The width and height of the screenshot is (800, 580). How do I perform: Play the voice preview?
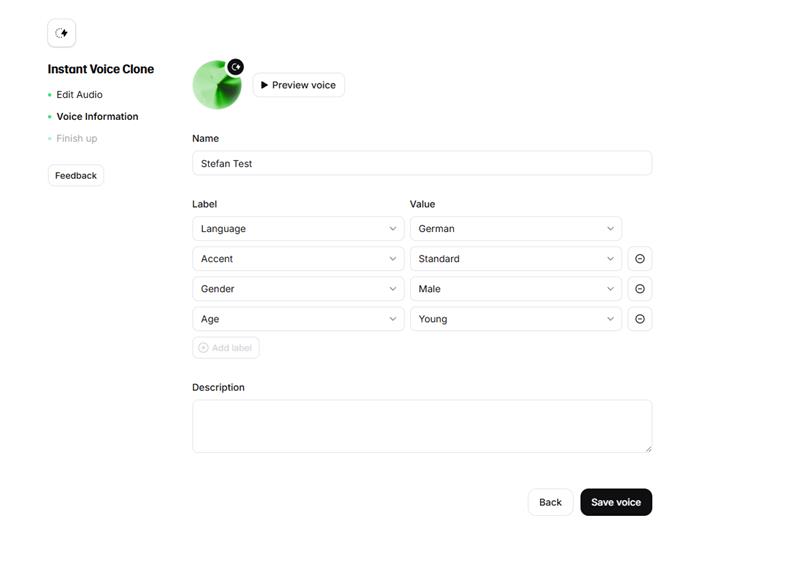[x=298, y=85]
